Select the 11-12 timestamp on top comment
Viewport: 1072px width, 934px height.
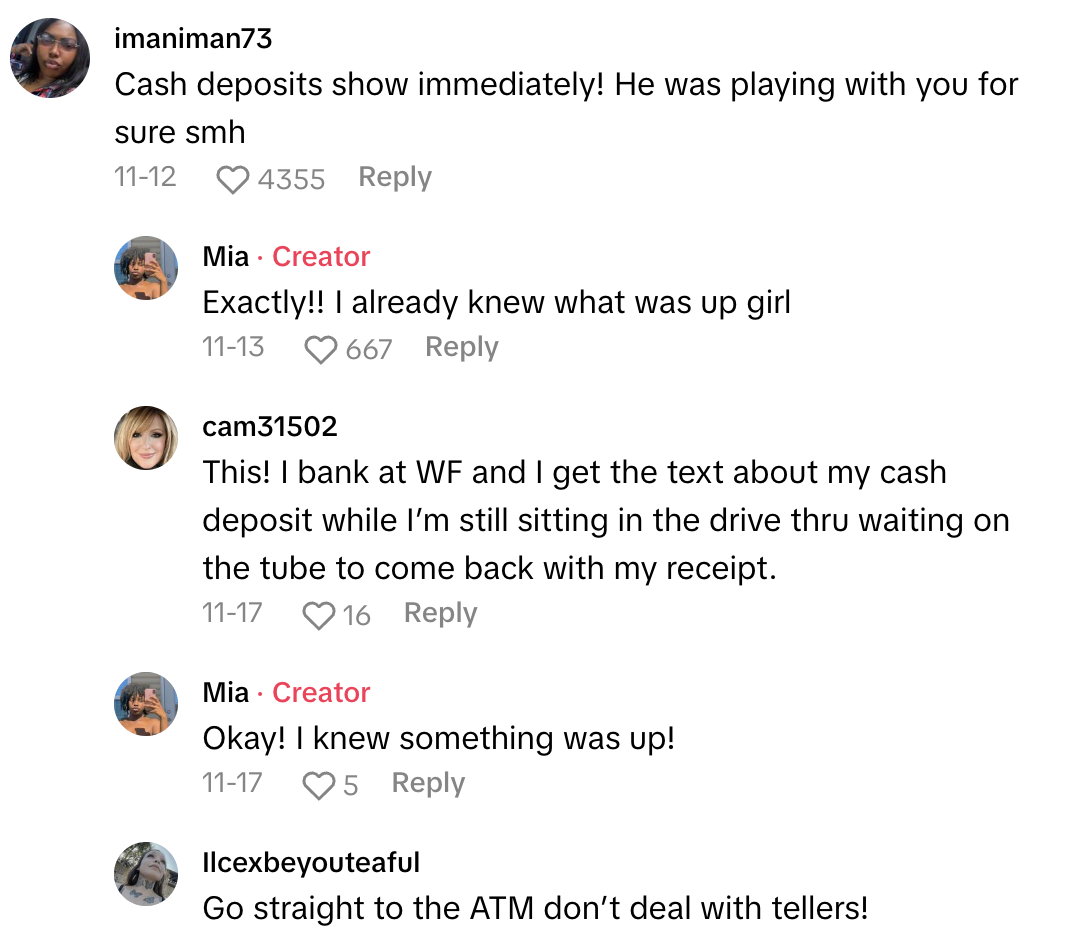(x=146, y=178)
